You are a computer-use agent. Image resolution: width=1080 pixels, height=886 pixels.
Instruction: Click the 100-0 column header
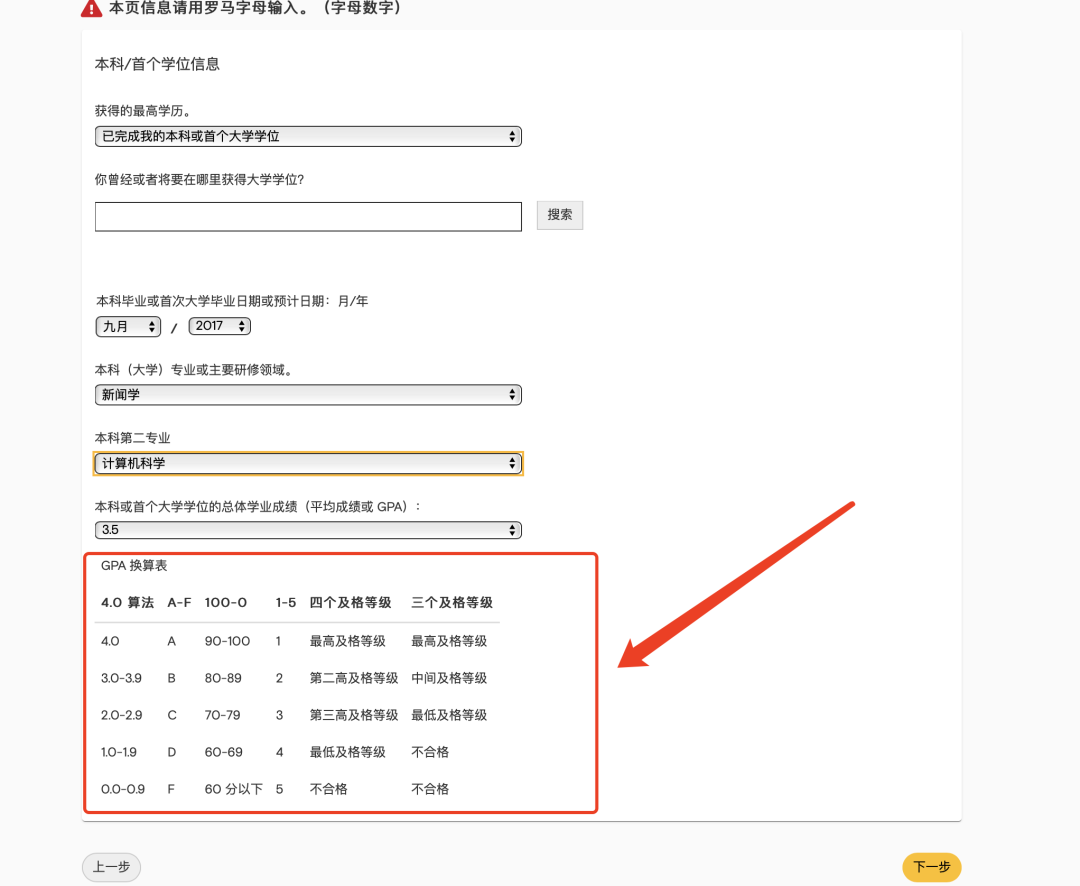coord(226,603)
